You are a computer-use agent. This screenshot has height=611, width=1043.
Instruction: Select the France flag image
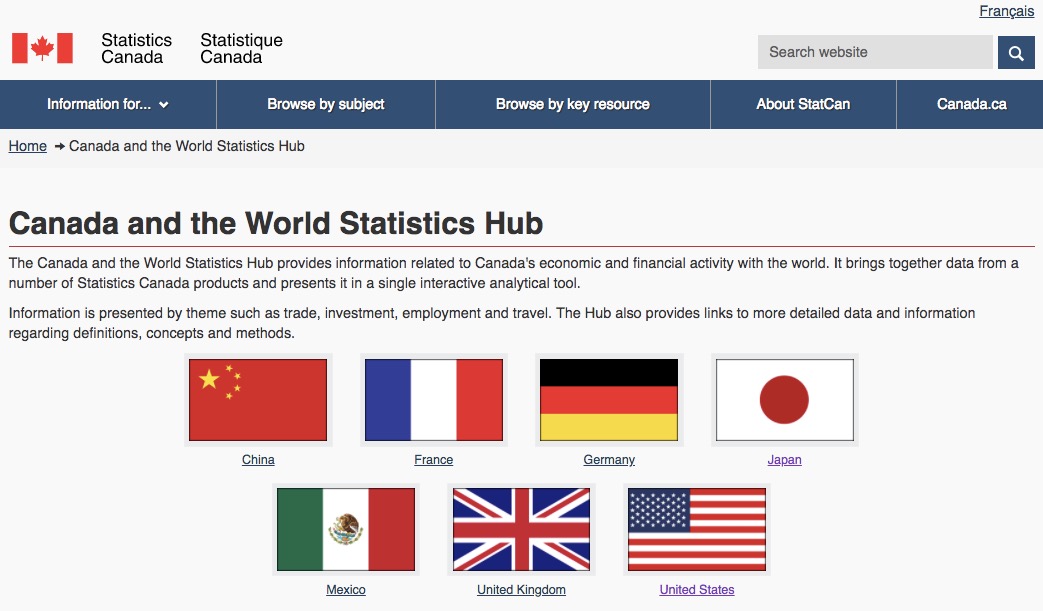point(433,400)
